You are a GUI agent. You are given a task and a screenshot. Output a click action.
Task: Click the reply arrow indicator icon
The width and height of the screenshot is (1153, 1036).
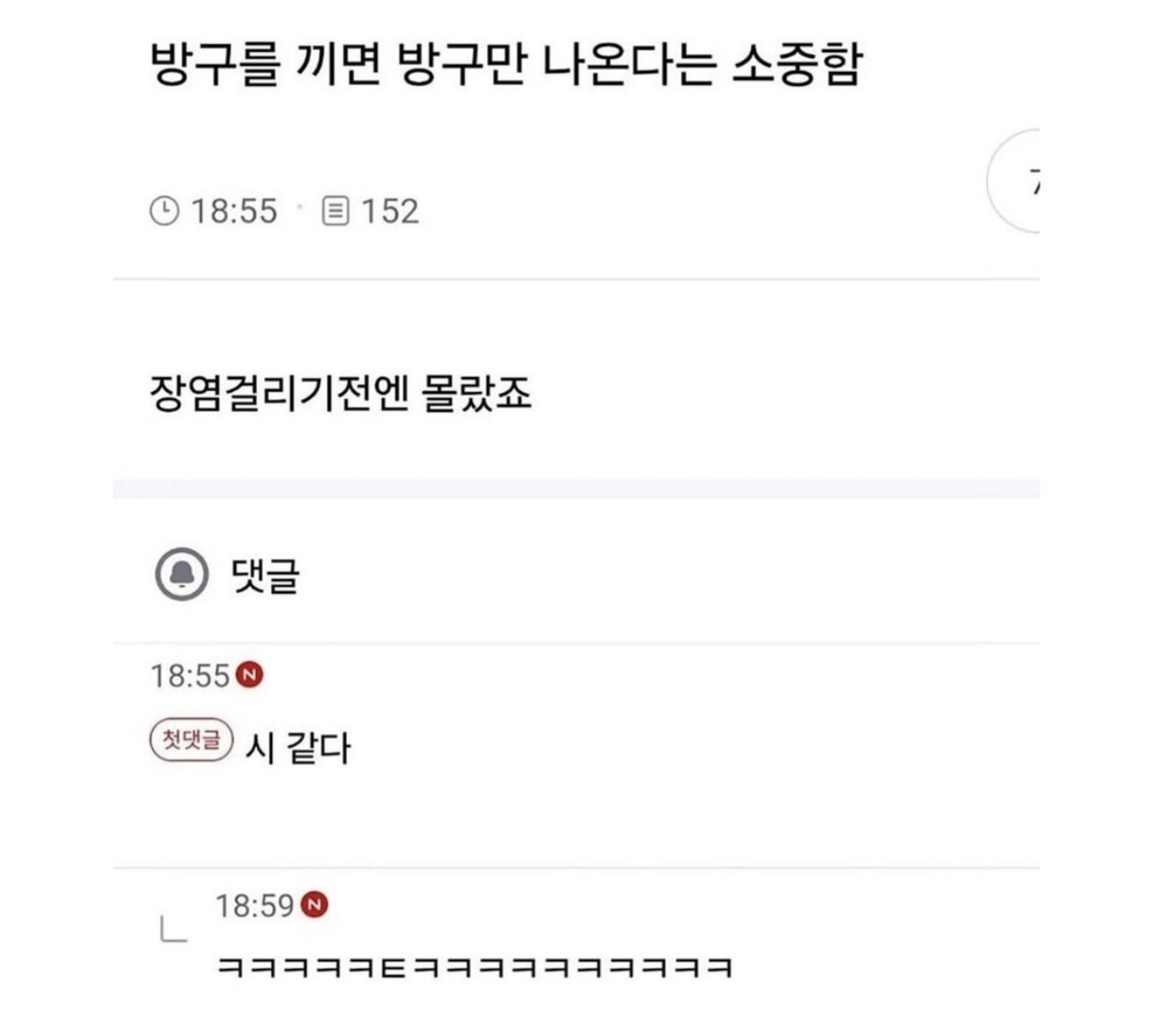[172, 930]
